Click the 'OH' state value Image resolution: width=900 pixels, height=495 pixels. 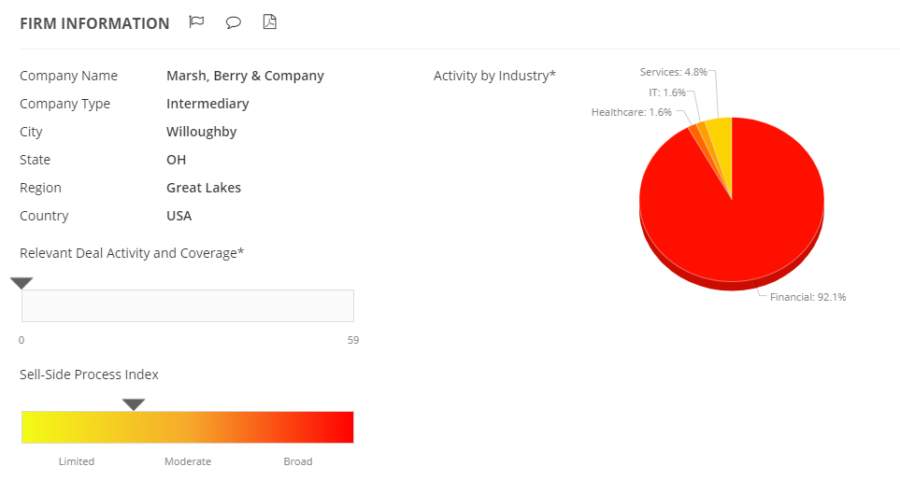point(176,160)
